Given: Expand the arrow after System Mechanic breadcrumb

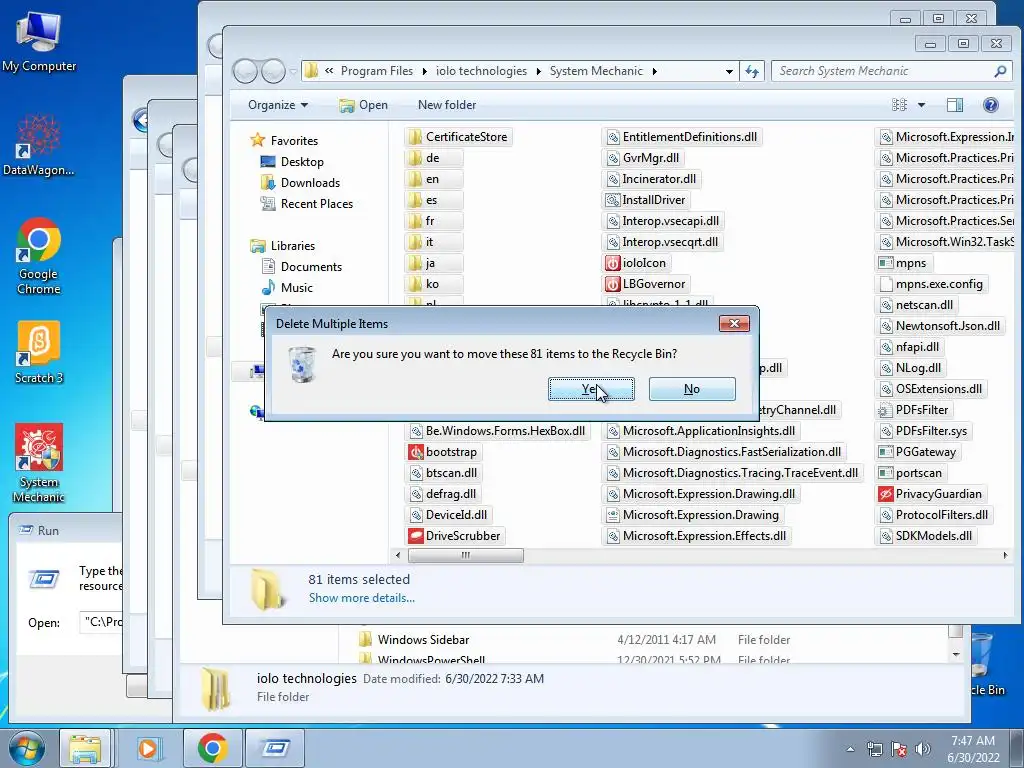Looking at the screenshot, I should [x=654, y=71].
